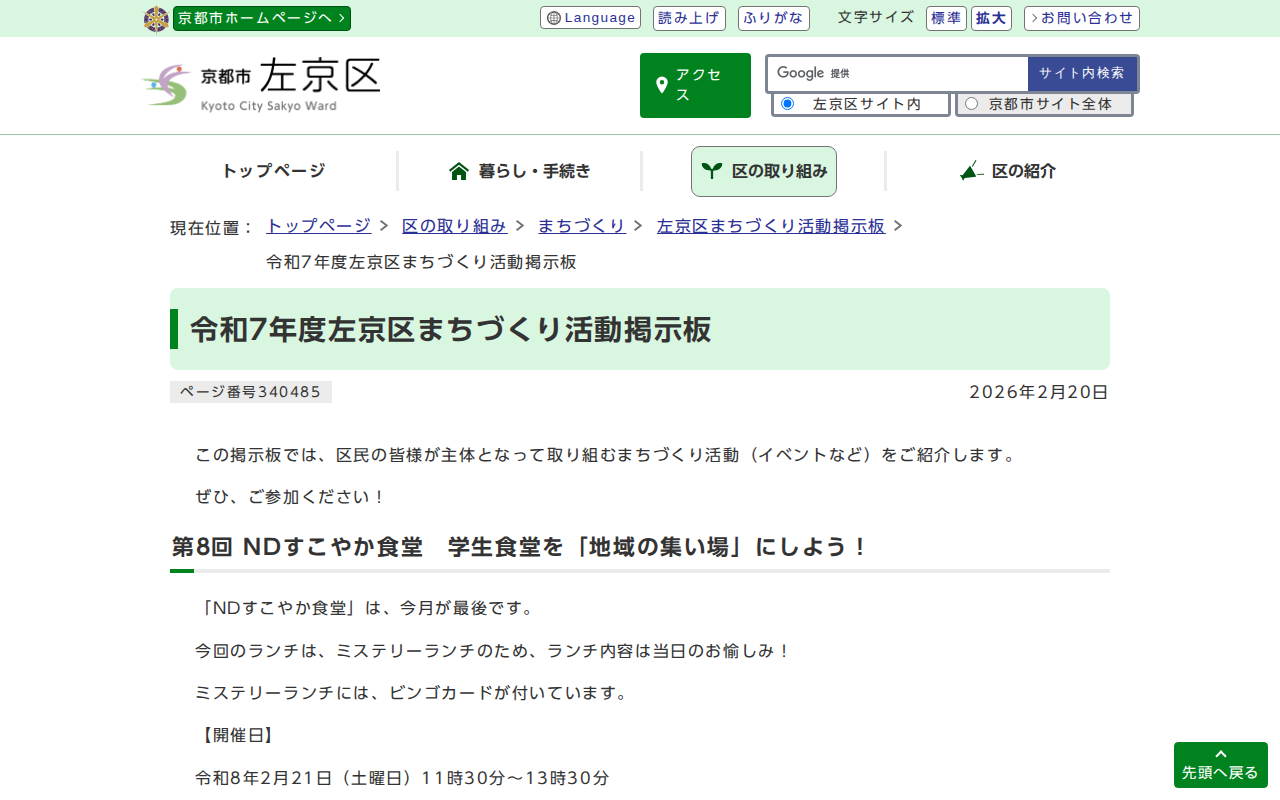
Task: Click the まちづくり breadcrumb link
Action: [x=582, y=226]
